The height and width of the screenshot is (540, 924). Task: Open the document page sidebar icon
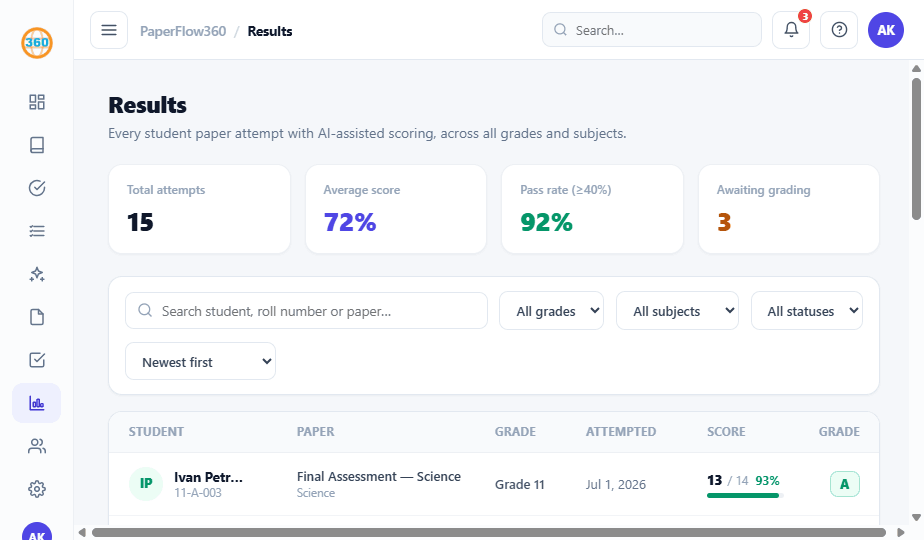37,317
